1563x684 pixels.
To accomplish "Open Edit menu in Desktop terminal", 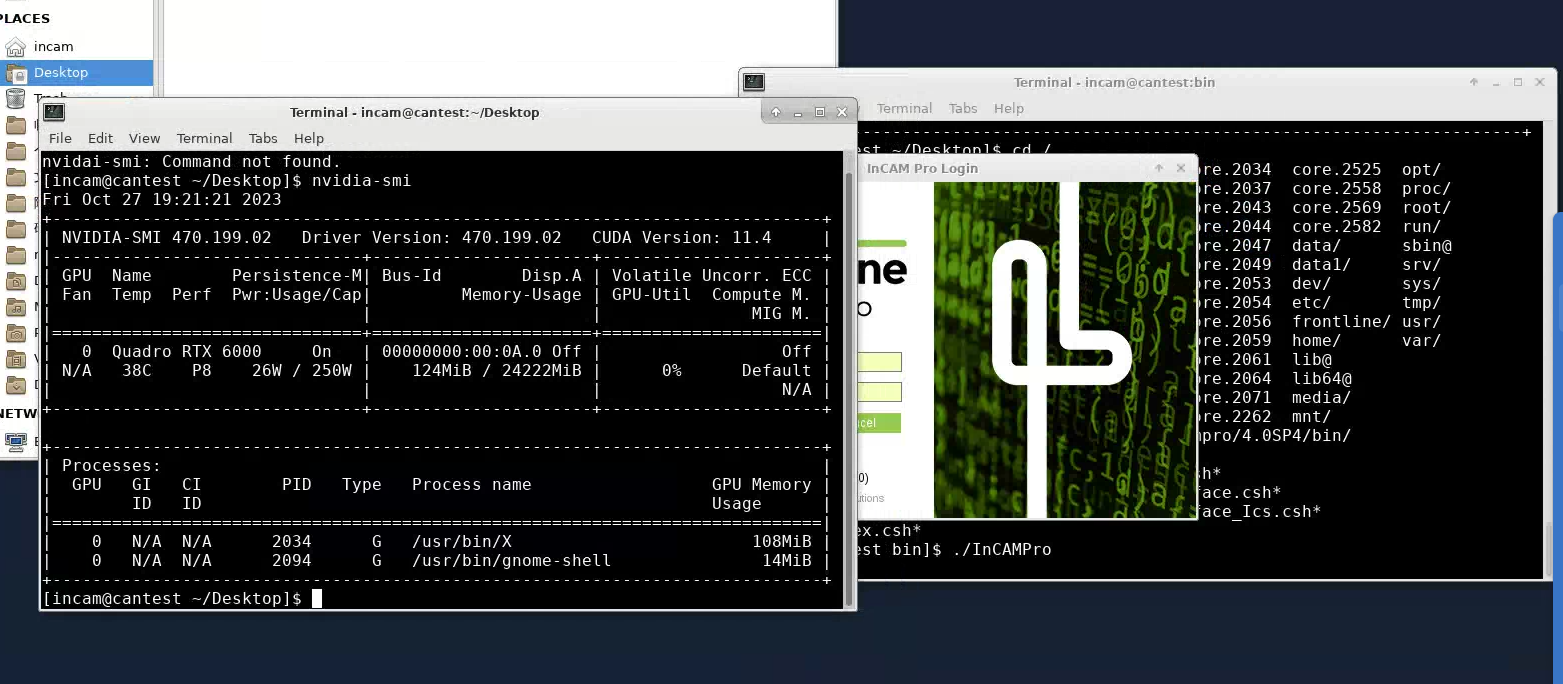I will click(100, 138).
